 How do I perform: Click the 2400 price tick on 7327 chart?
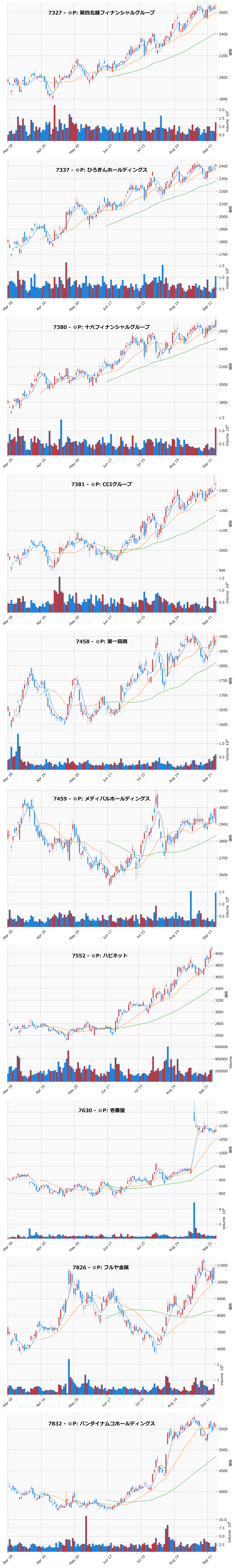[223, 34]
